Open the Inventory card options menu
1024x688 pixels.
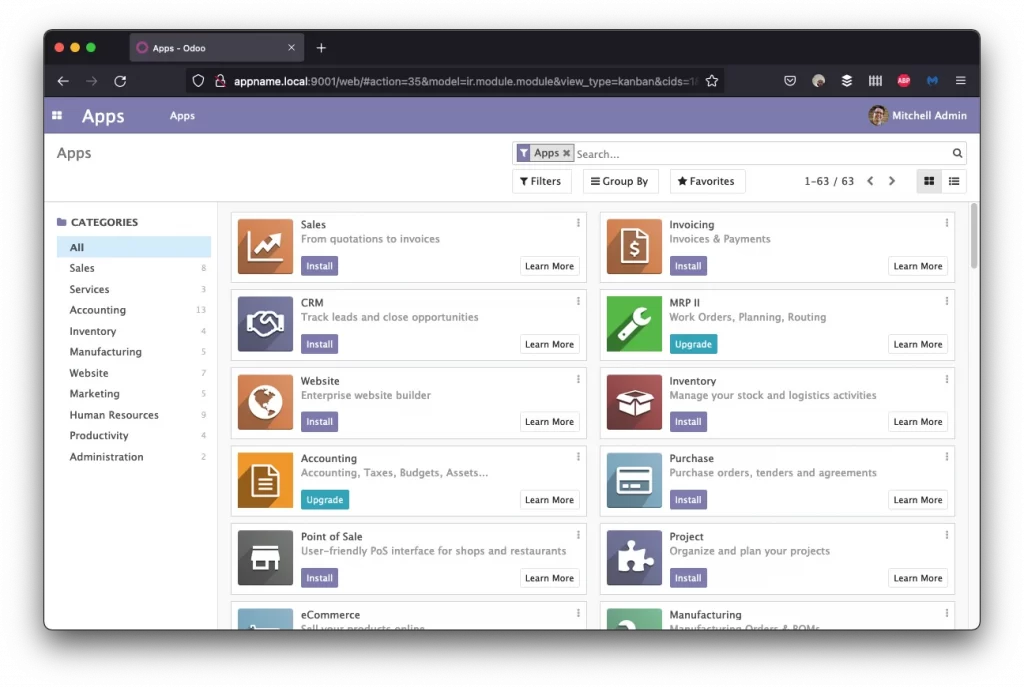click(947, 379)
